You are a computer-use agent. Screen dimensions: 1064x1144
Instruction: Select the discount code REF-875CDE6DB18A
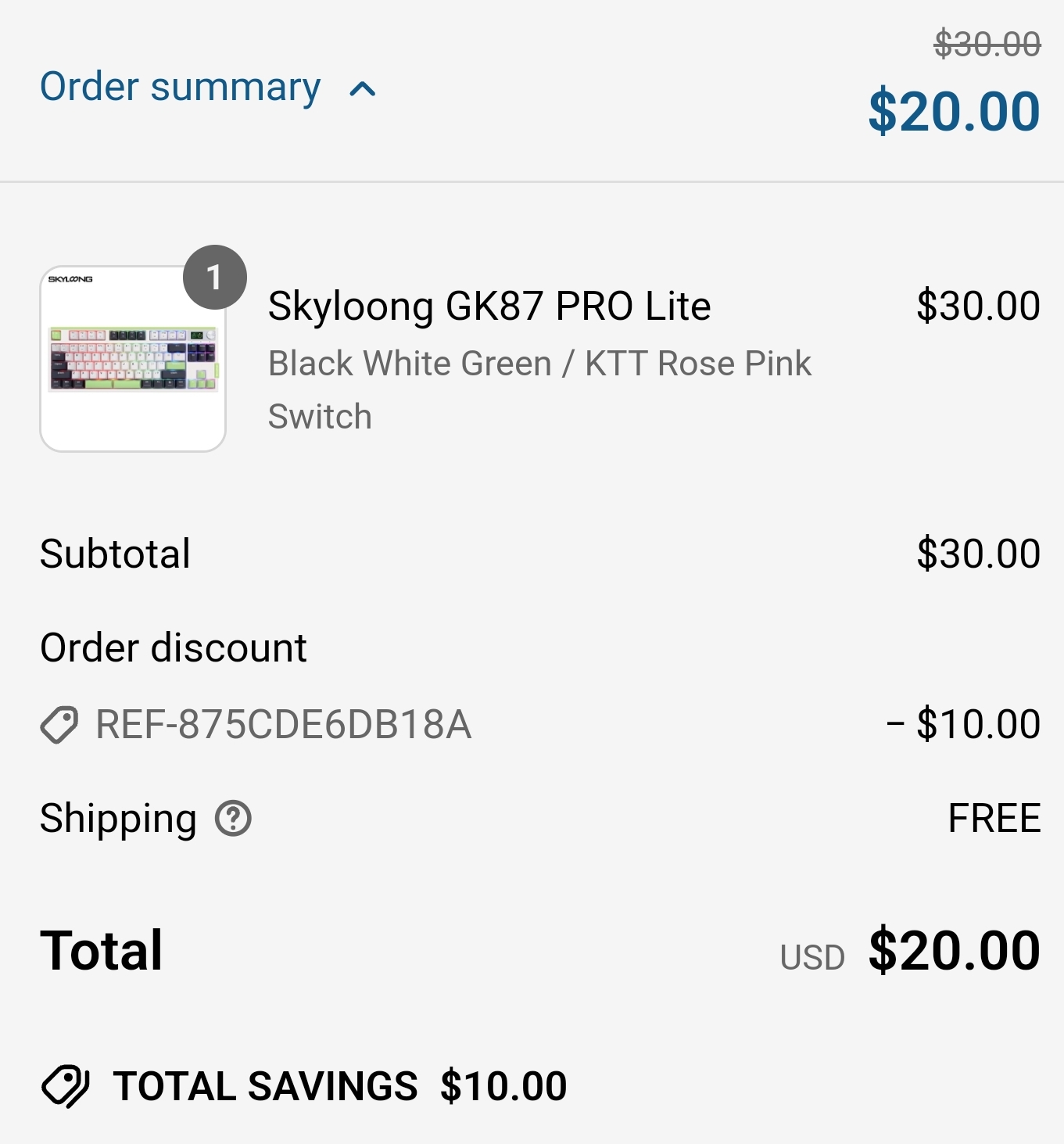pos(283,725)
